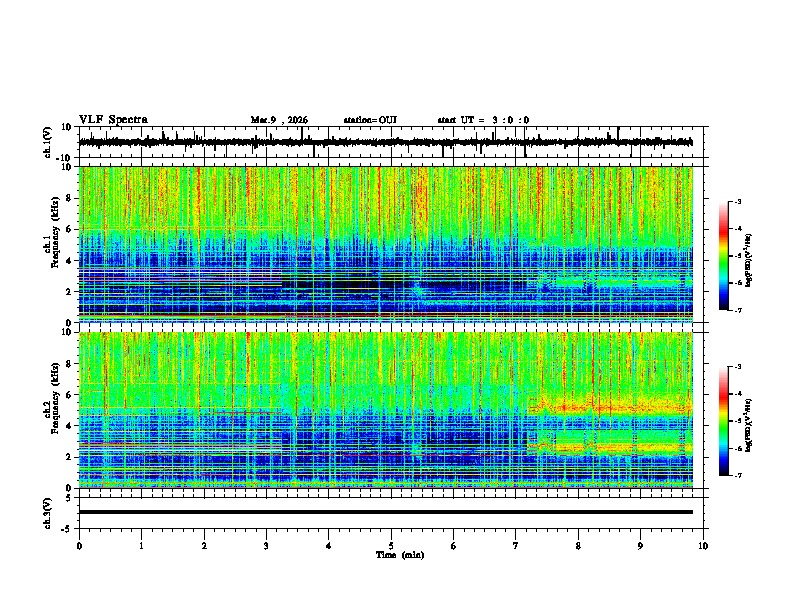The image size is (792, 612).
Task: Click the flat black ch.3 voltage trace
Action: (385, 512)
